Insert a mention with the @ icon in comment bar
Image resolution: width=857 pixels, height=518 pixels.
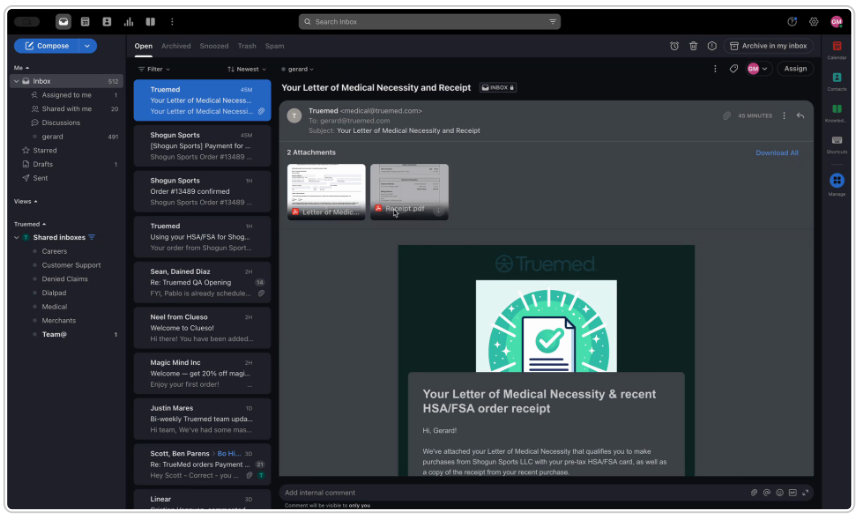click(767, 492)
